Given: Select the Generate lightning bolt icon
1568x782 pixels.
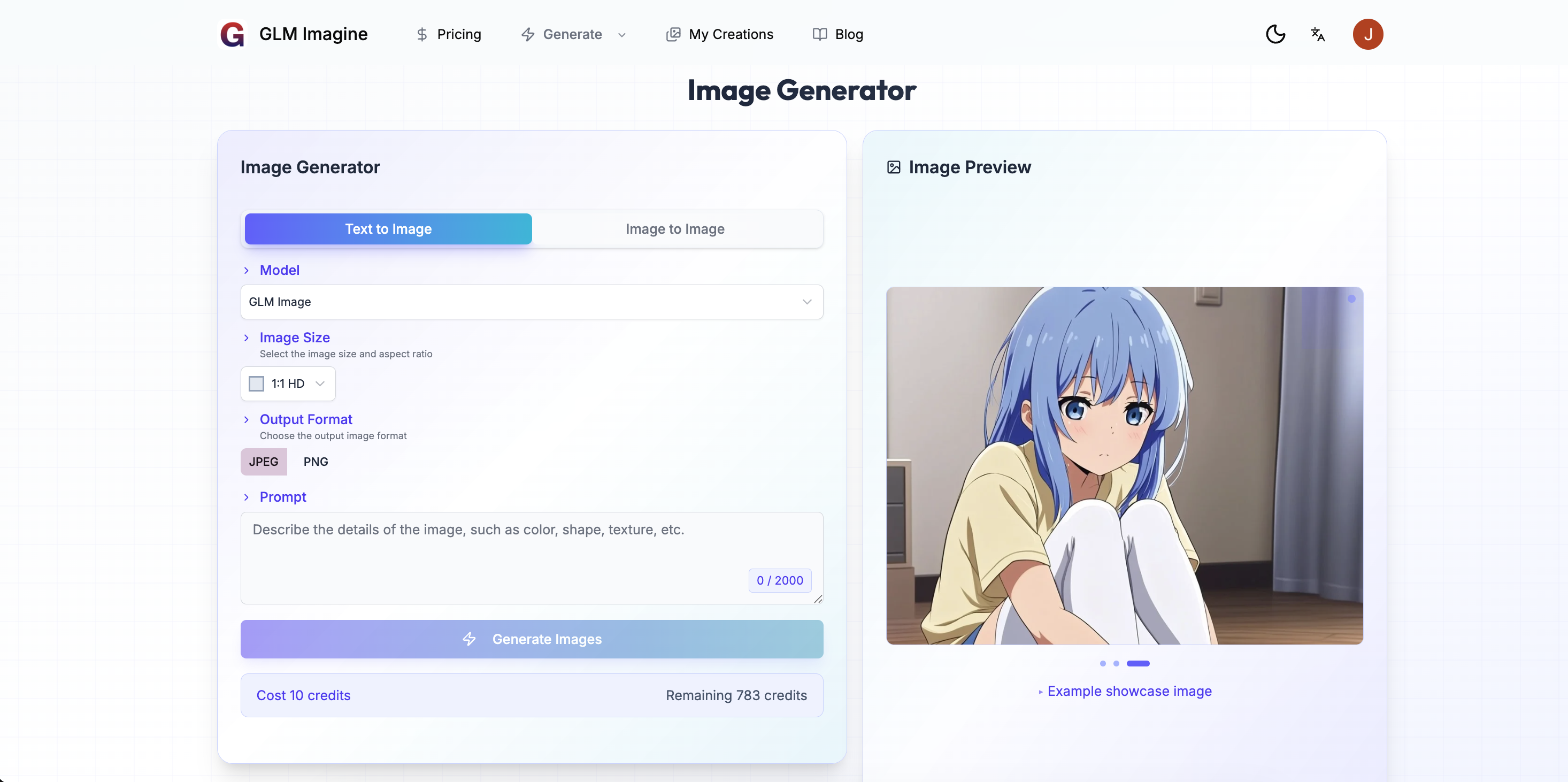Looking at the screenshot, I should click(x=527, y=34).
